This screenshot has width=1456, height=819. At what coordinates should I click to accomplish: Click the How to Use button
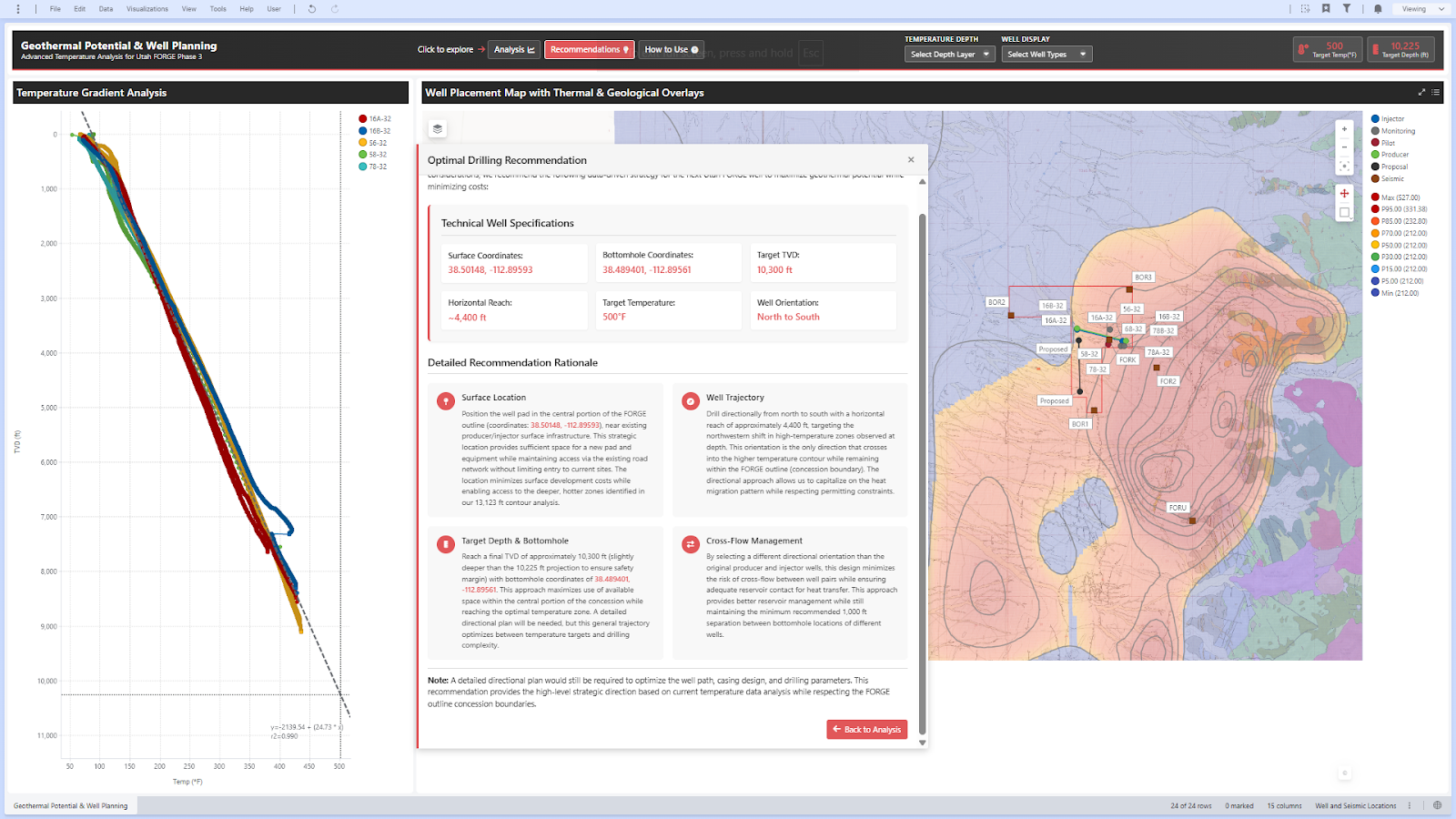coord(672,49)
